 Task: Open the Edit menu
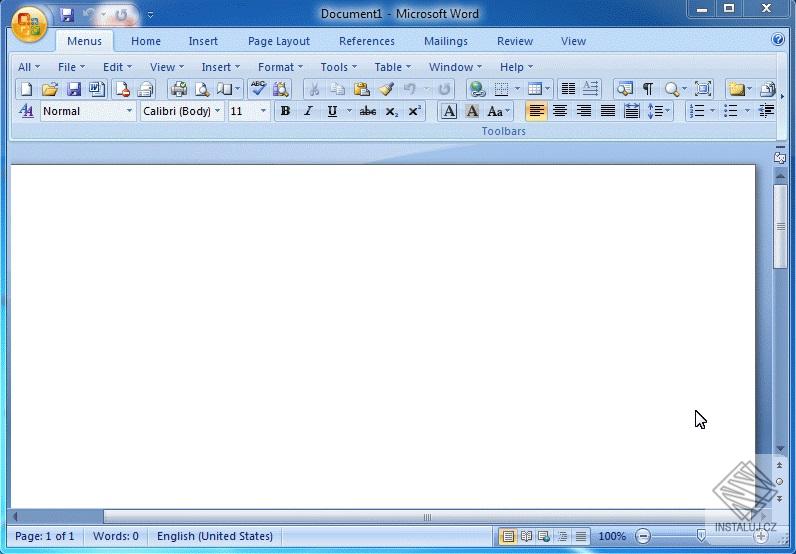117,67
